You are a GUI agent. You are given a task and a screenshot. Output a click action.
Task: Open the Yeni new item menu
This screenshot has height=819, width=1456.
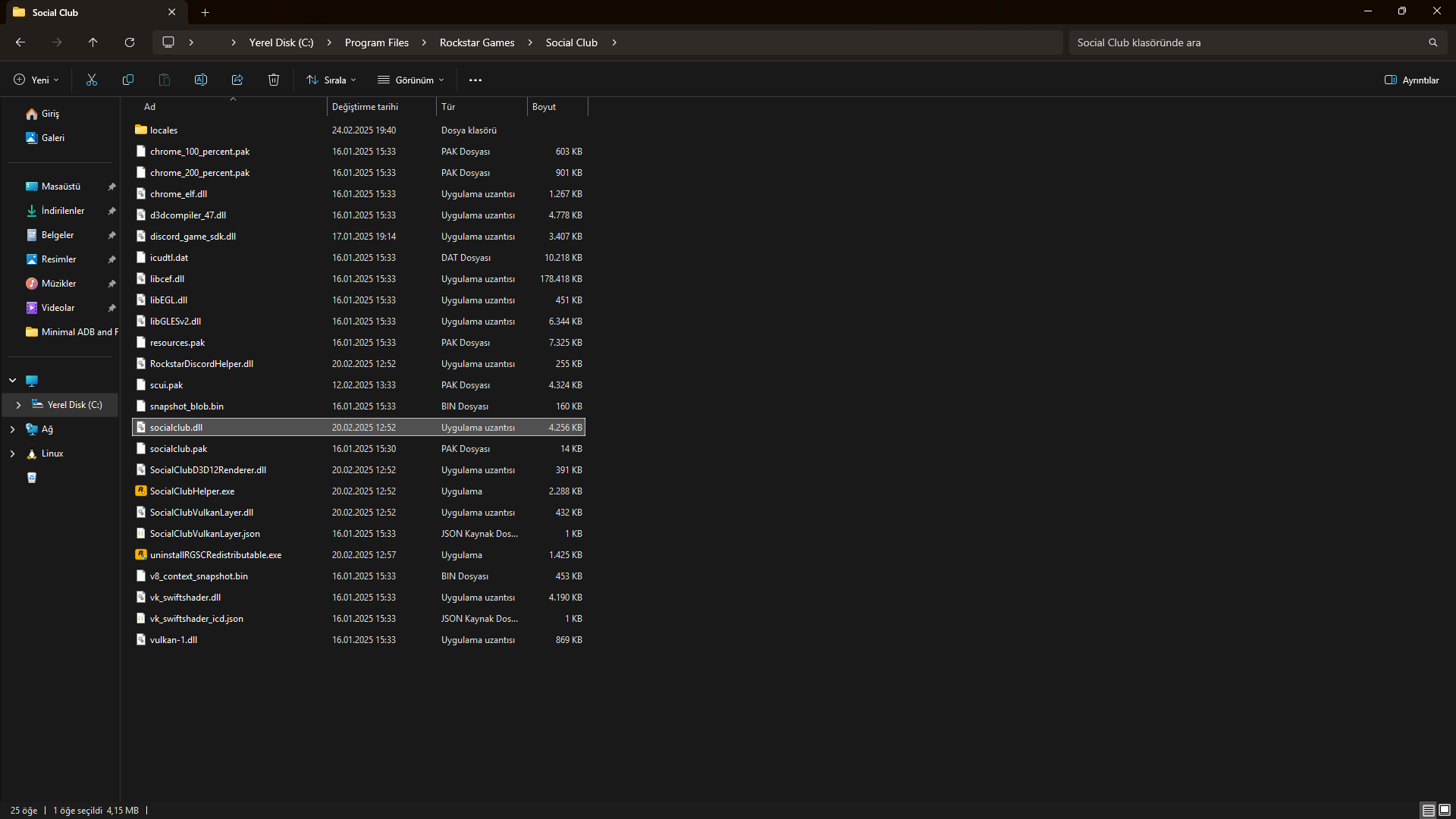pyautogui.click(x=36, y=80)
